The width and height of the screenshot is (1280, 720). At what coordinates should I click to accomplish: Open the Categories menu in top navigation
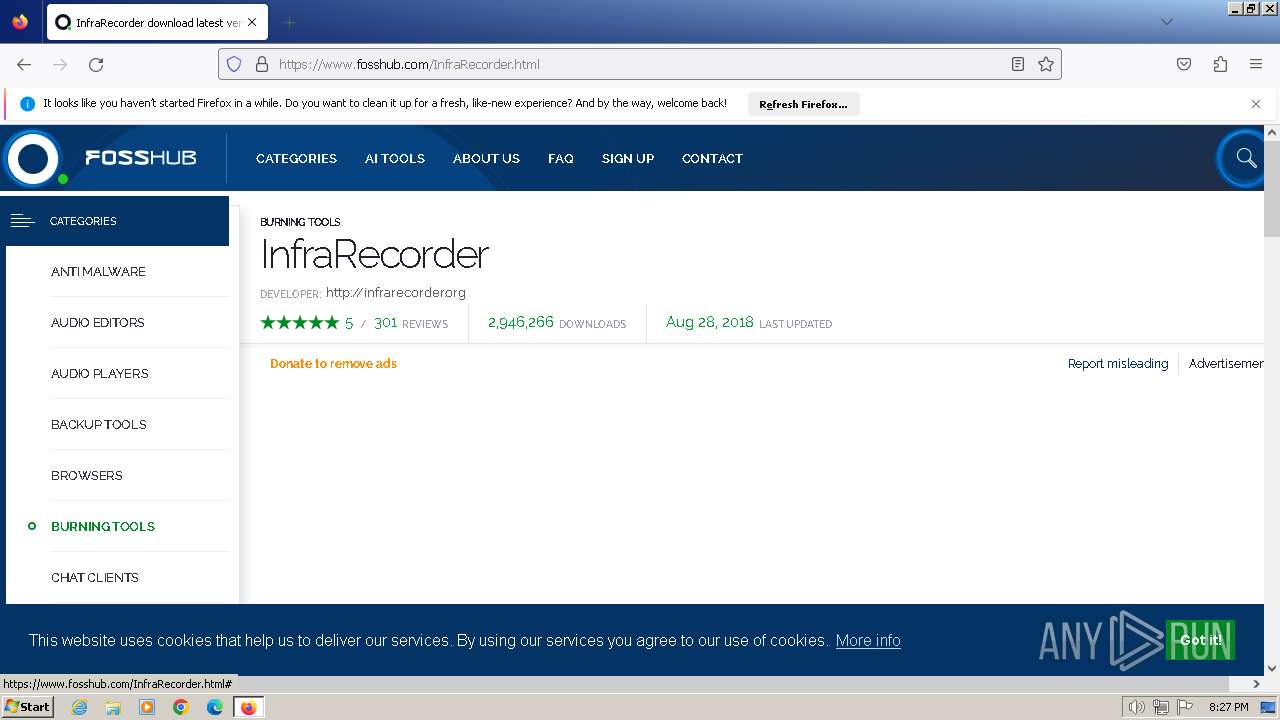(x=296, y=158)
